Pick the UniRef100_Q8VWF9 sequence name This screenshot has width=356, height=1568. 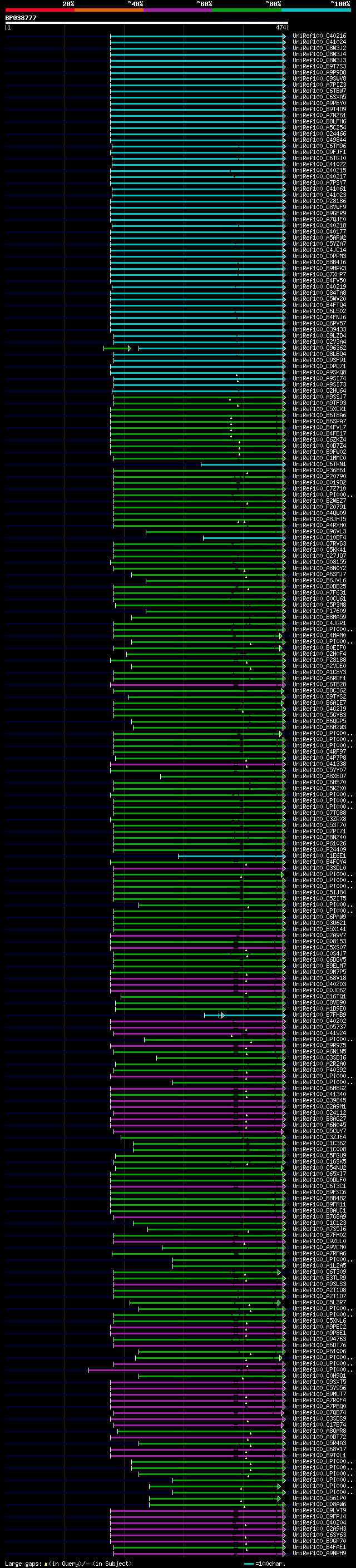(x=319, y=207)
